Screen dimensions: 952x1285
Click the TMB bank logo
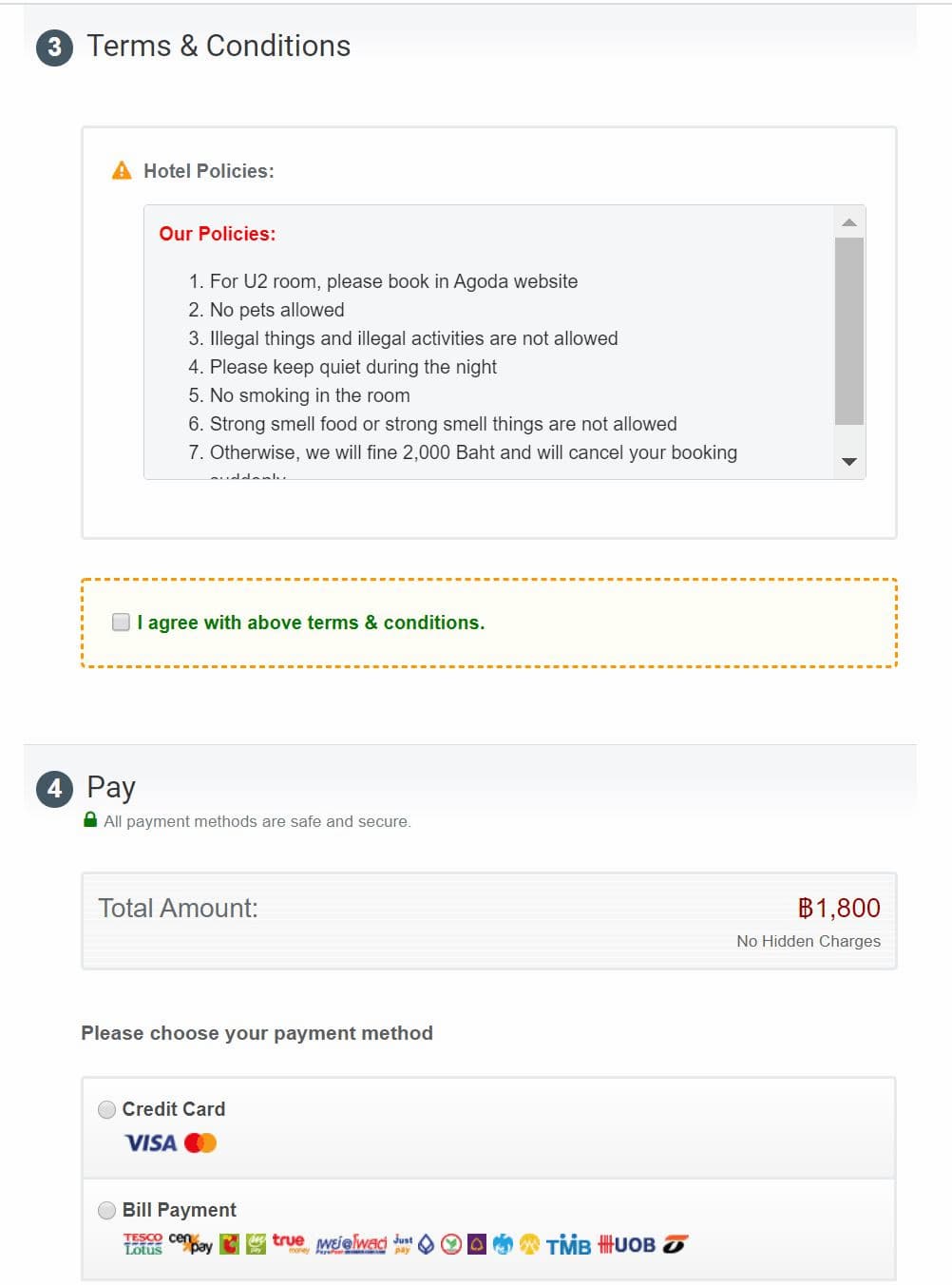point(568,1244)
